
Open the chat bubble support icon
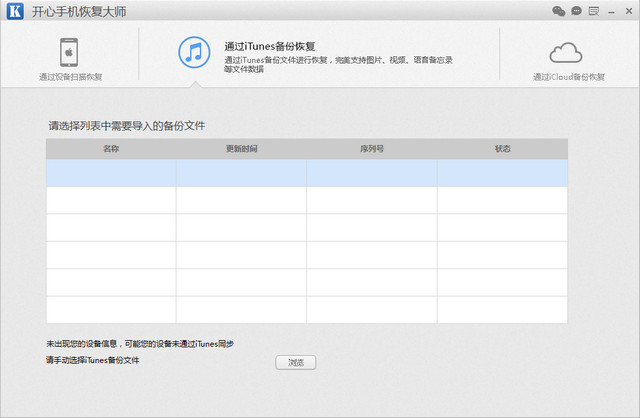[x=576, y=11]
